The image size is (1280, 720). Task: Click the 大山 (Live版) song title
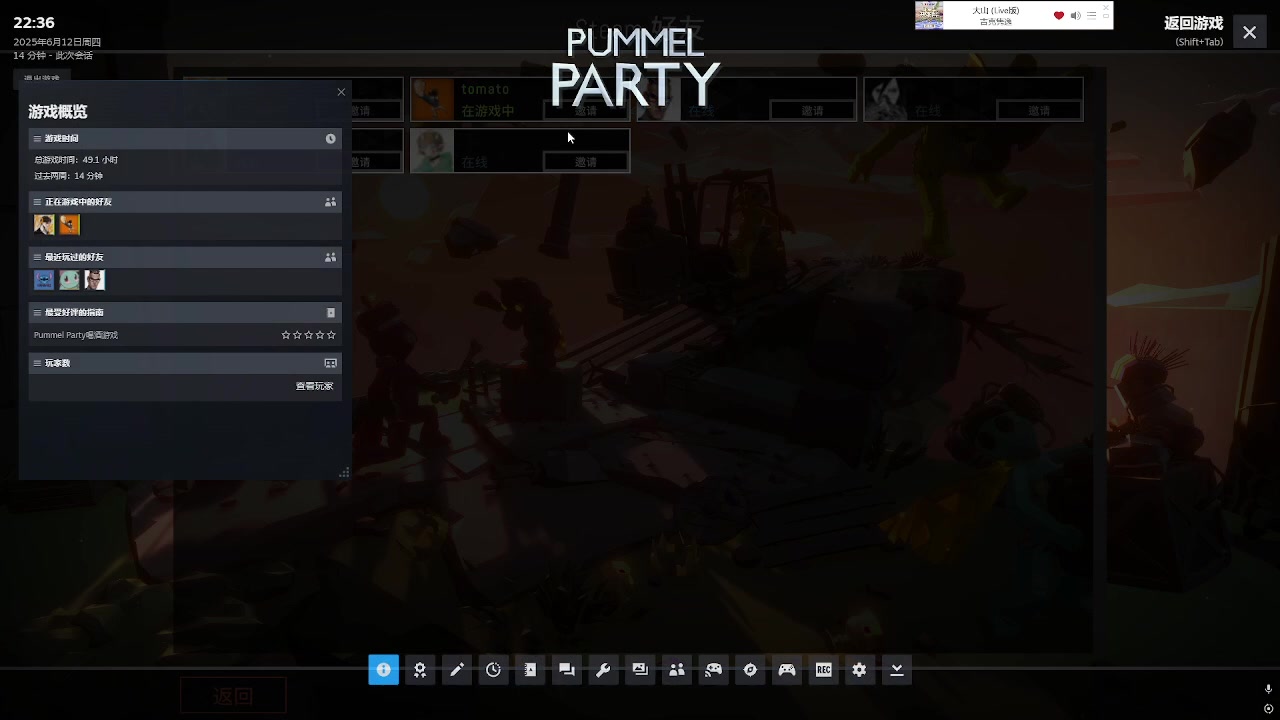coord(996,10)
